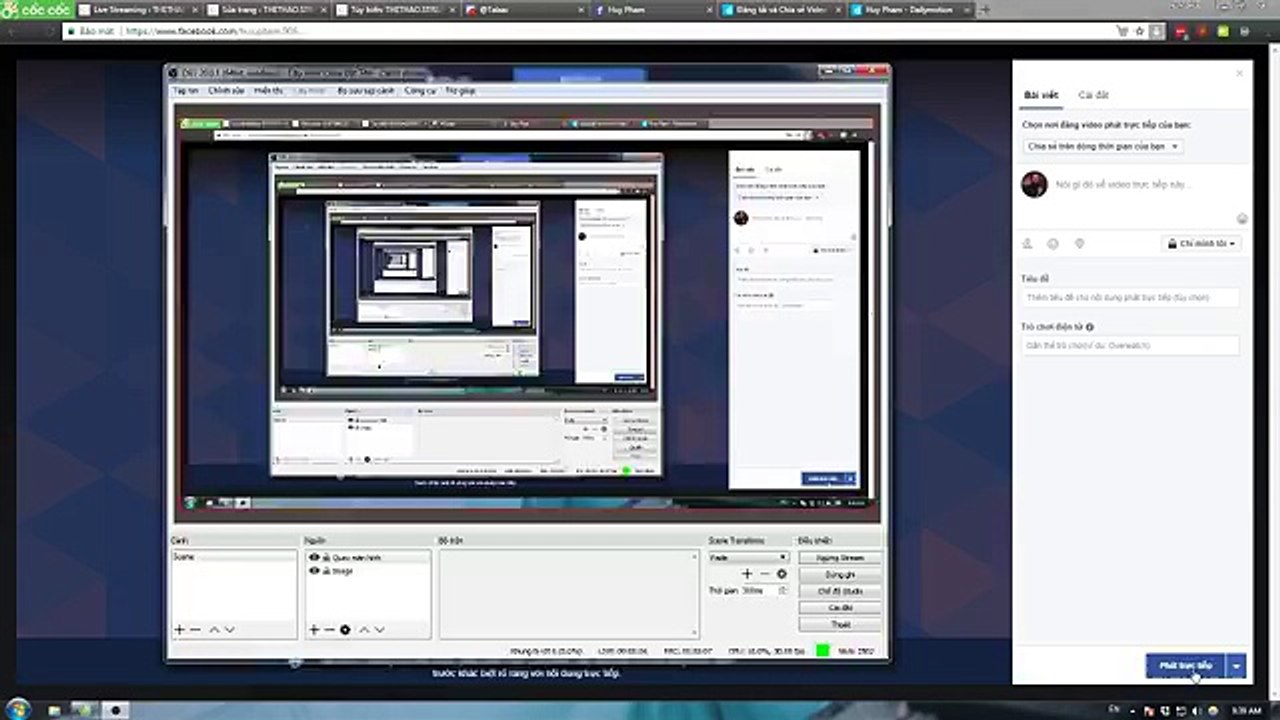Move the selected source down
The height and width of the screenshot is (720, 1280).
[x=380, y=630]
